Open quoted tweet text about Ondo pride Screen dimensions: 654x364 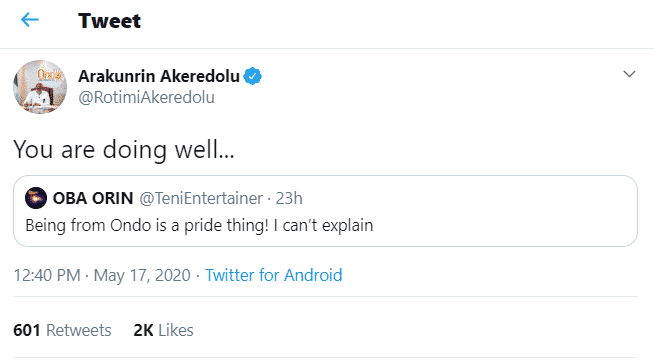tap(199, 226)
